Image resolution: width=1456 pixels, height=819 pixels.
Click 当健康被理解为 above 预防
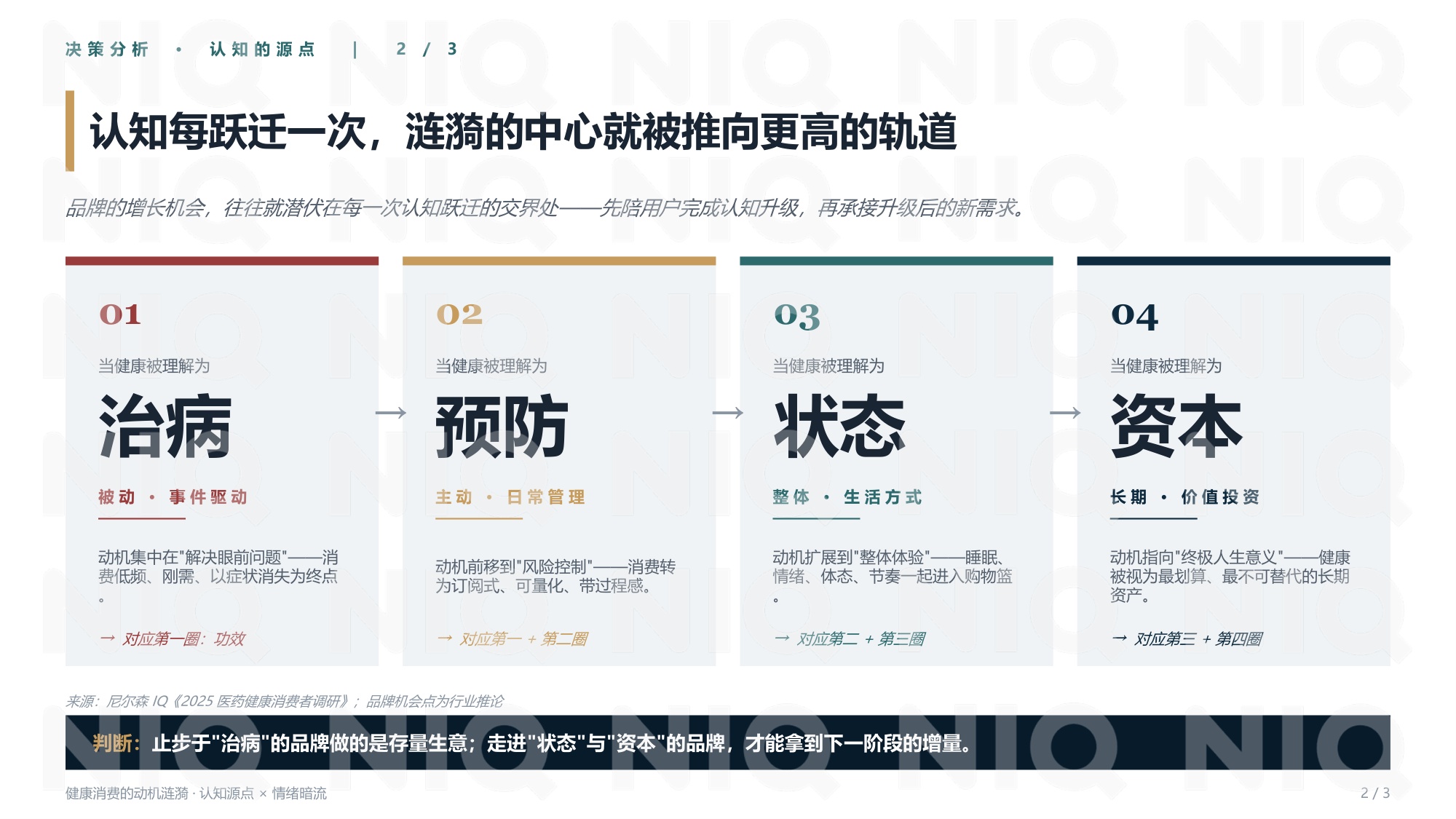(x=491, y=365)
